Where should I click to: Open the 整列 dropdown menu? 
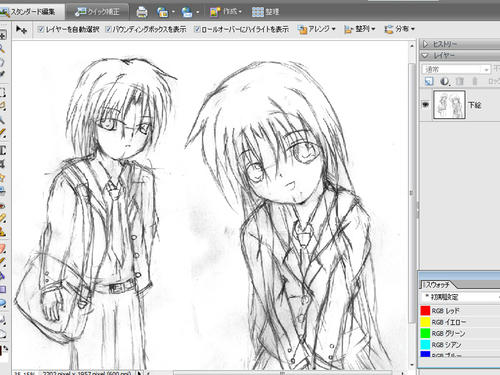coord(360,29)
